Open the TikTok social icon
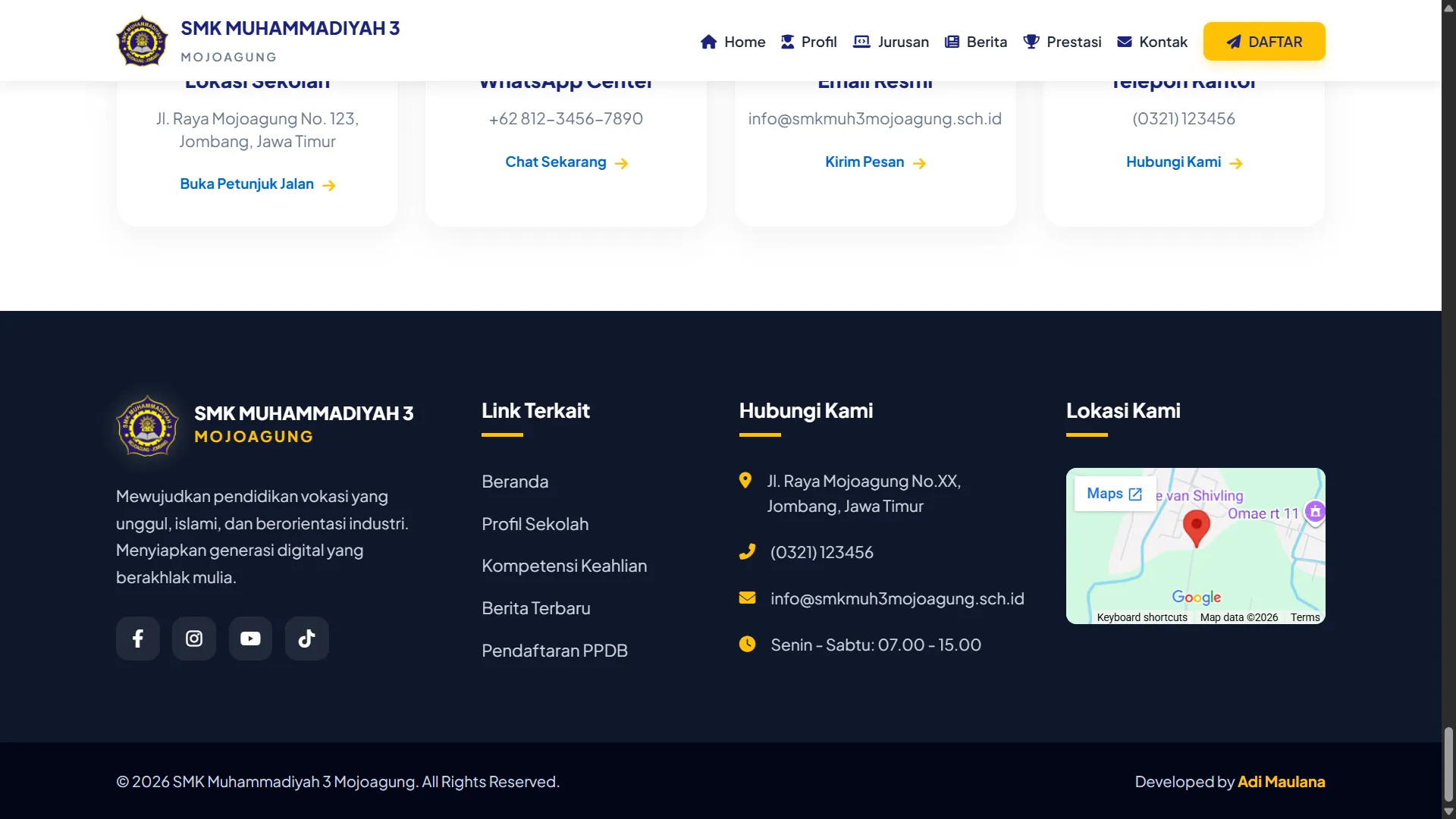Viewport: 1456px width, 819px height. 306,639
